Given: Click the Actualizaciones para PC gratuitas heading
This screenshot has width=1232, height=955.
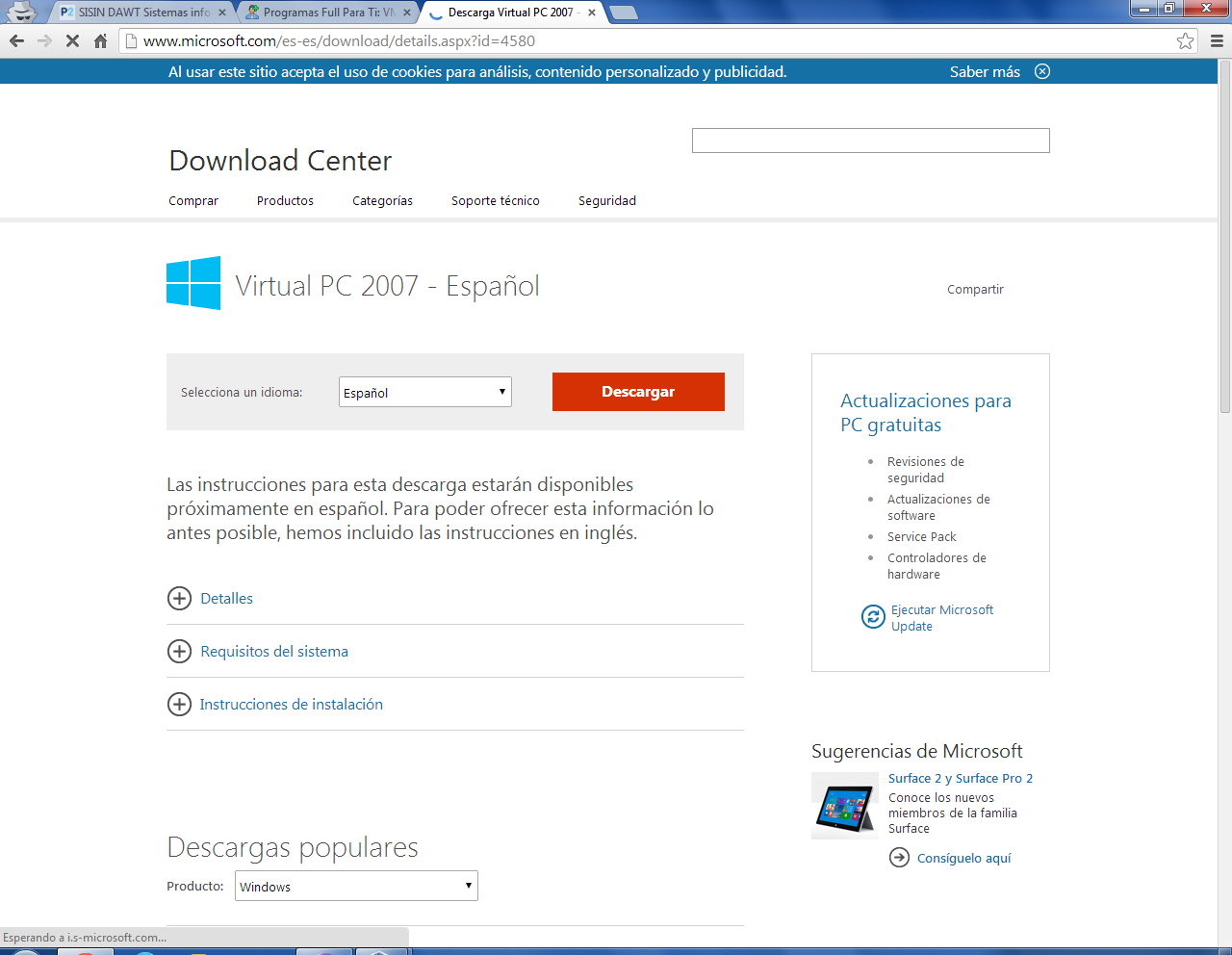Looking at the screenshot, I should pos(926,412).
